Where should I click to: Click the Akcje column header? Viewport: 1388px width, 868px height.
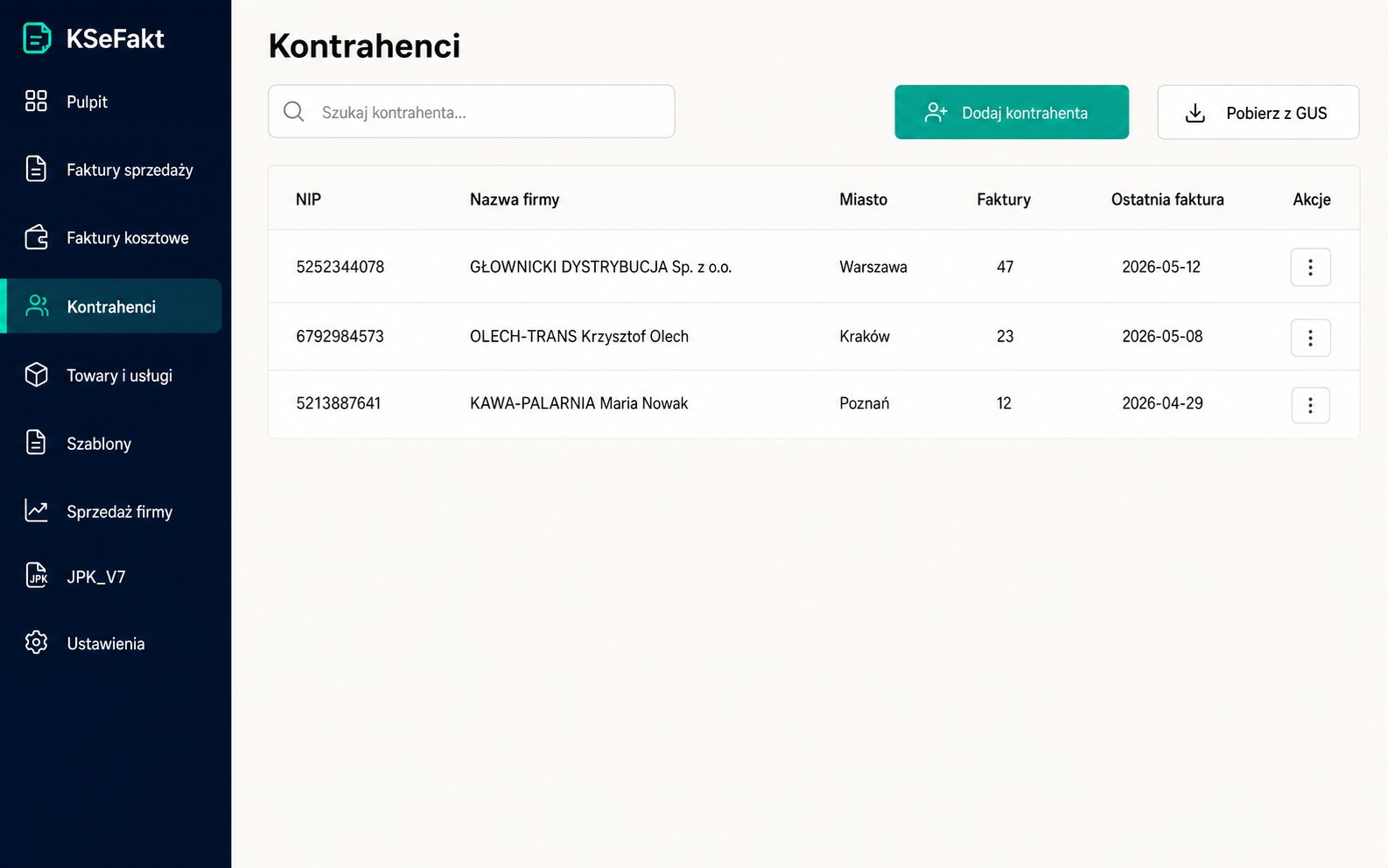1312,199
